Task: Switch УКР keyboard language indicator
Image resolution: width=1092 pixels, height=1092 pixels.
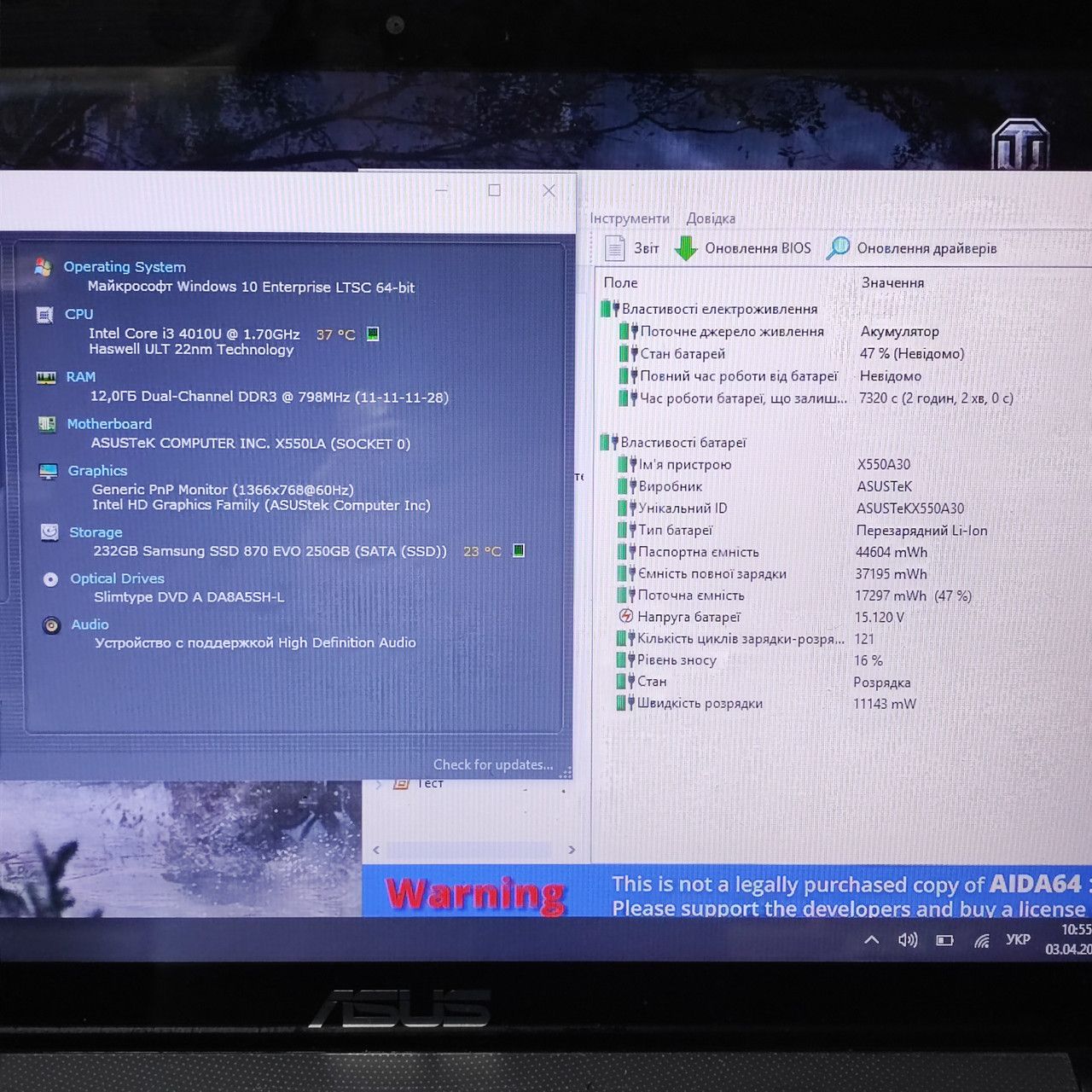Action: (1018, 939)
